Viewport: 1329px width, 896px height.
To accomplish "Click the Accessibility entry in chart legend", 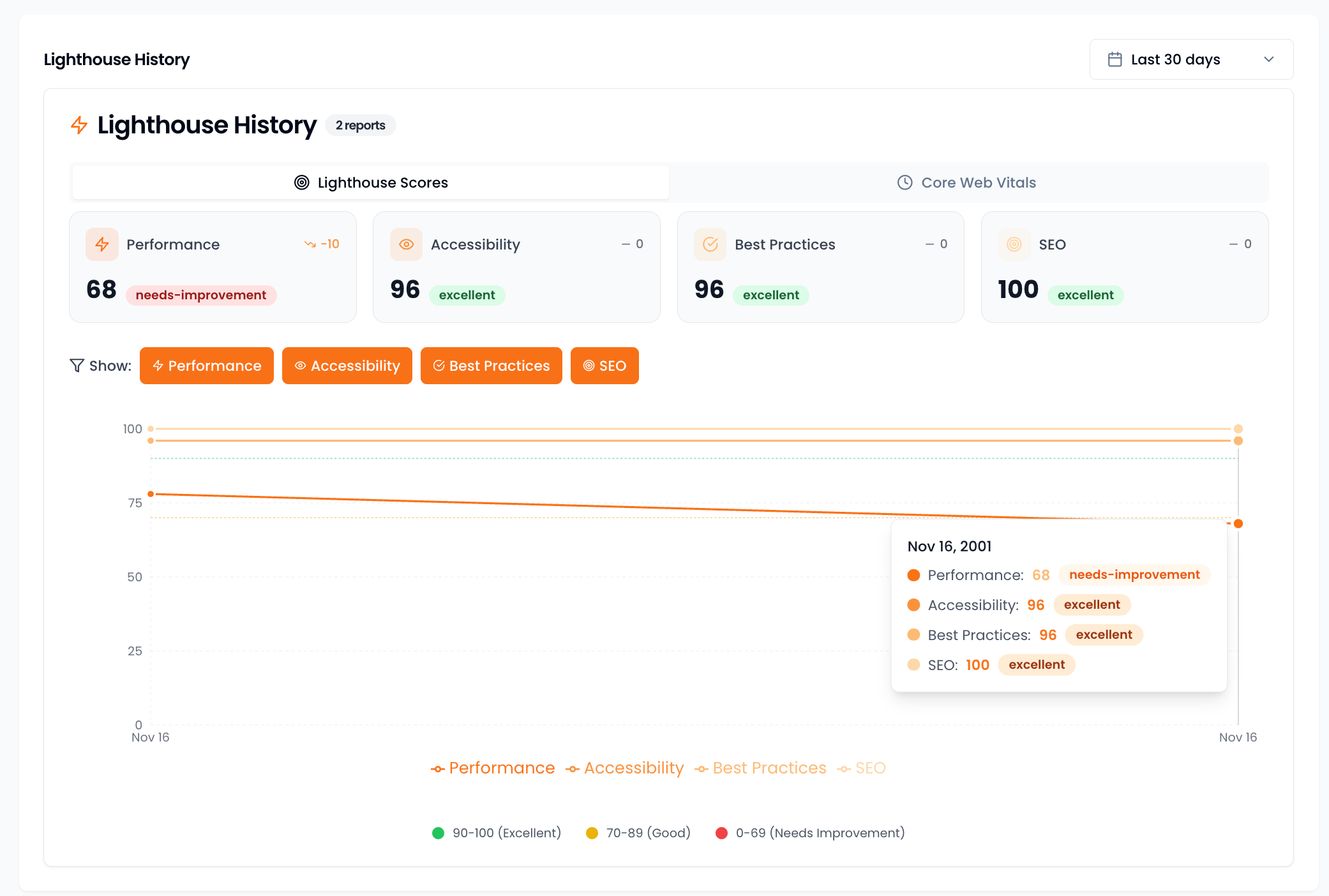I will [x=624, y=768].
